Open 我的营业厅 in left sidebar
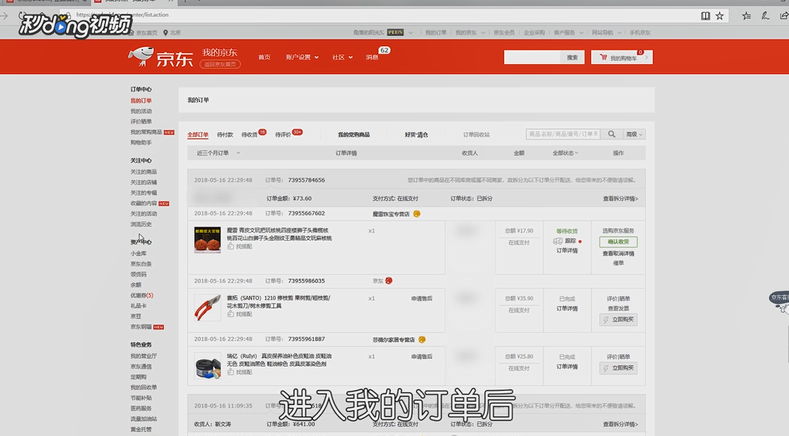Image resolution: width=789 pixels, height=436 pixels. [x=143, y=356]
